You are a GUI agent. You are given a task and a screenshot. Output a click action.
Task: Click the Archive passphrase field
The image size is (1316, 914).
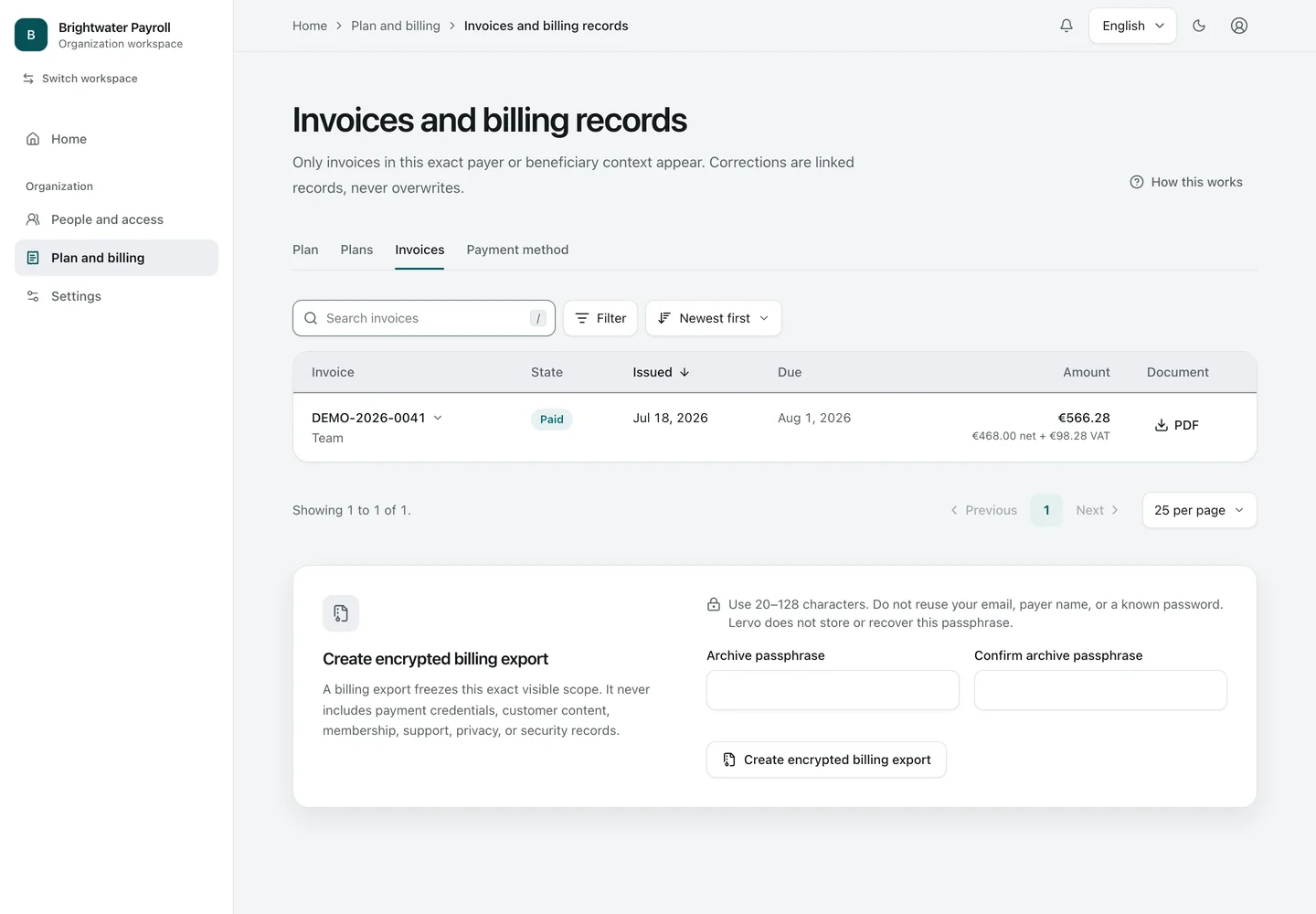click(x=833, y=690)
